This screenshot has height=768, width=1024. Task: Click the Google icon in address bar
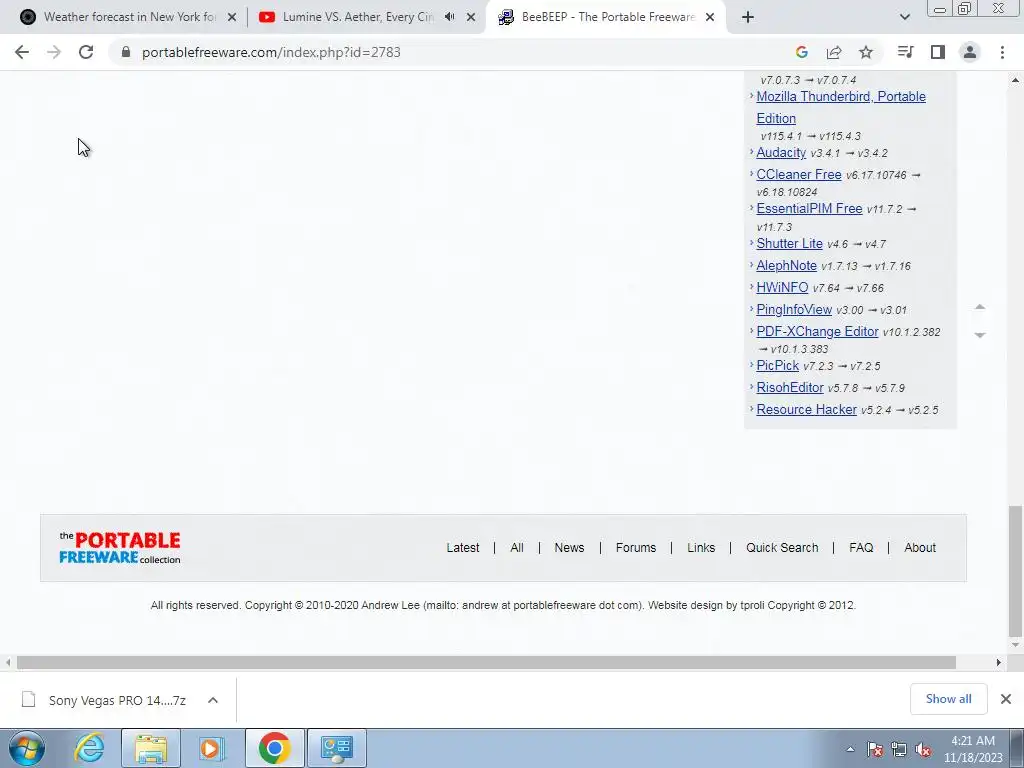[802, 52]
